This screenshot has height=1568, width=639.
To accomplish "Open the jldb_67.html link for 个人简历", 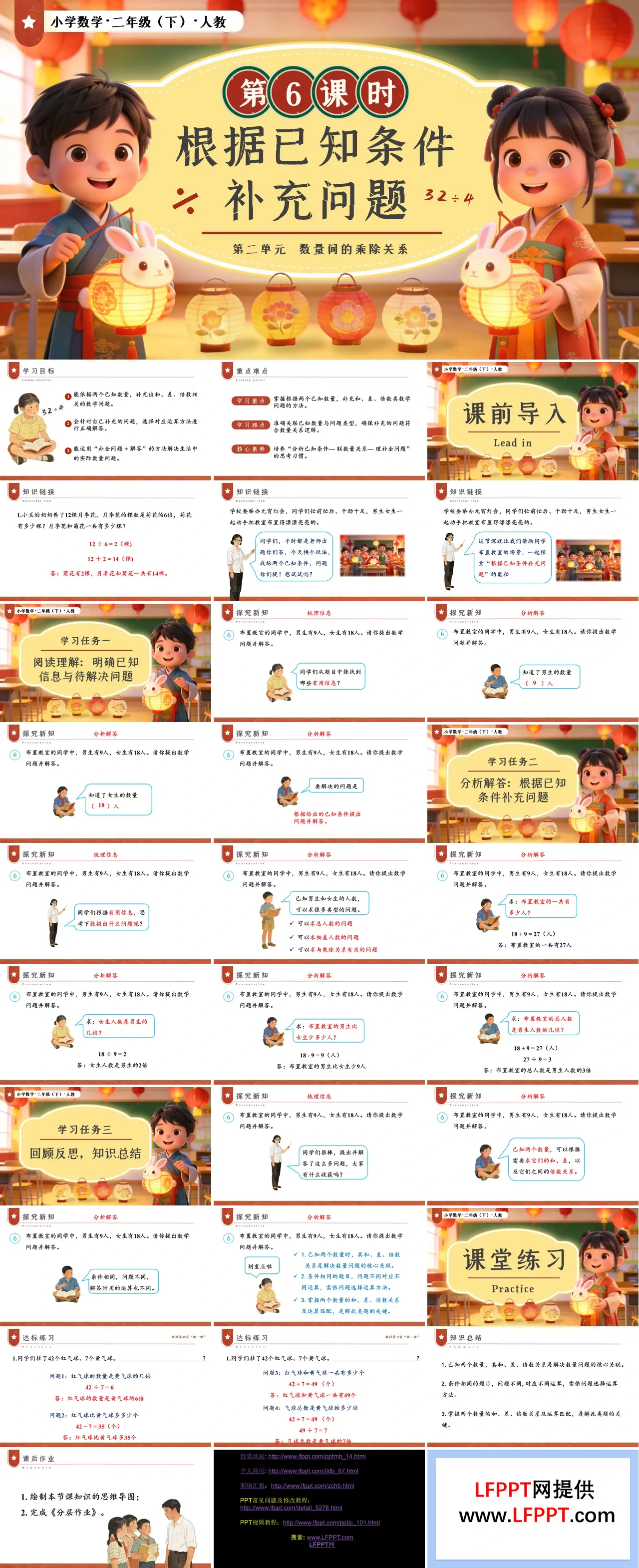I will click(x=313, y=1471).
